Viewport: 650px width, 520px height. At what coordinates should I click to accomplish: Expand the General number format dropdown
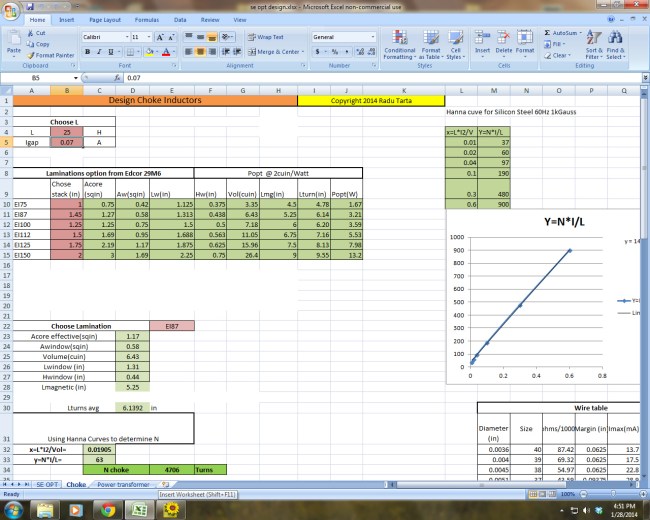[x=376, y=36]
